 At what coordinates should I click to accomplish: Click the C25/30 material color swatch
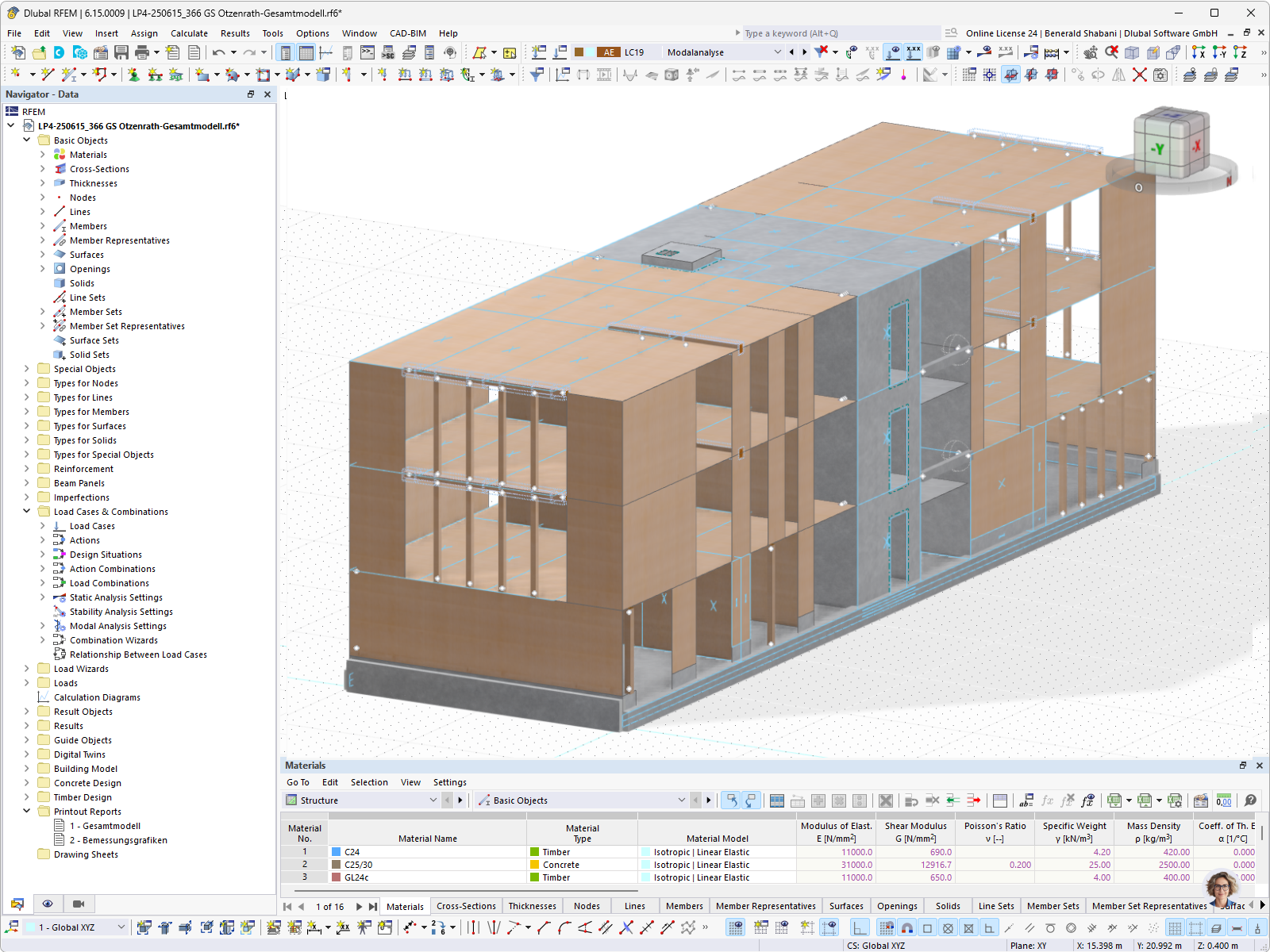[x=337, y=865]
